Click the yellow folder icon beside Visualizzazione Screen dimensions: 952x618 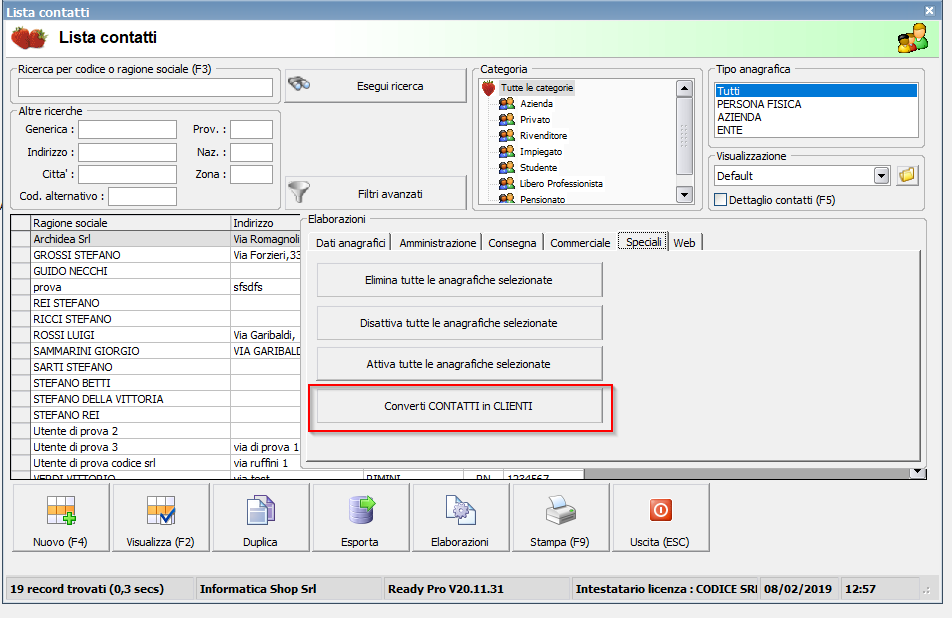point(907,175)
